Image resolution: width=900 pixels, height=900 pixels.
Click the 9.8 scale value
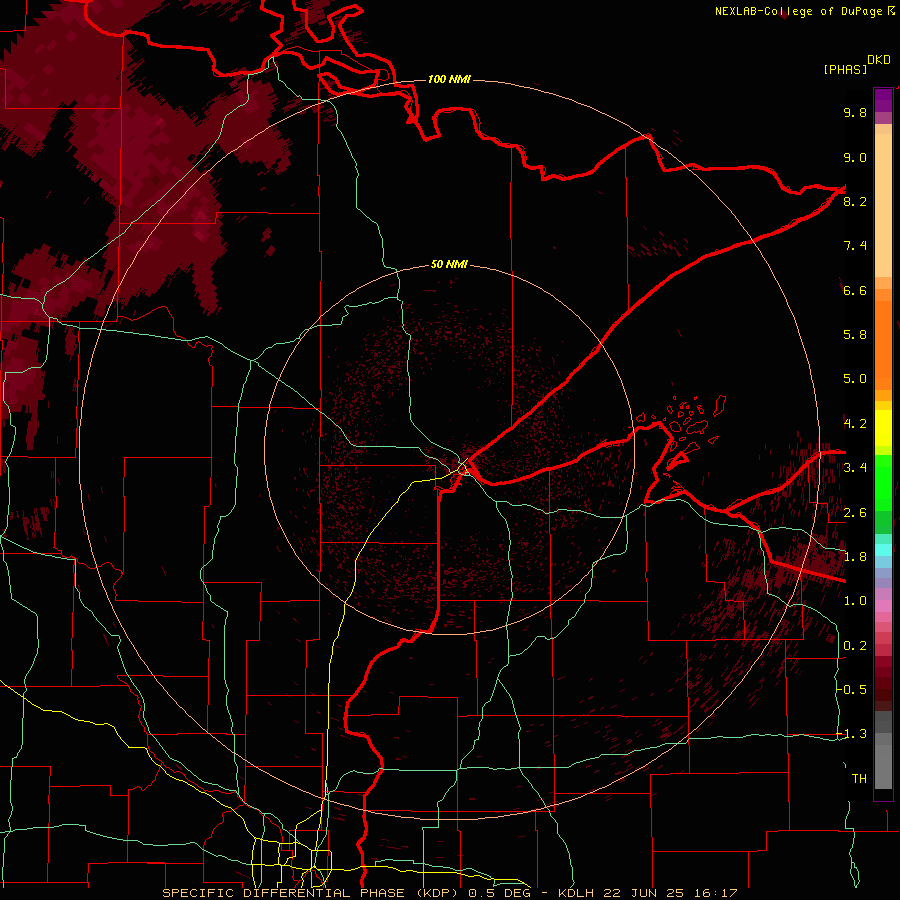click(855, 112)
